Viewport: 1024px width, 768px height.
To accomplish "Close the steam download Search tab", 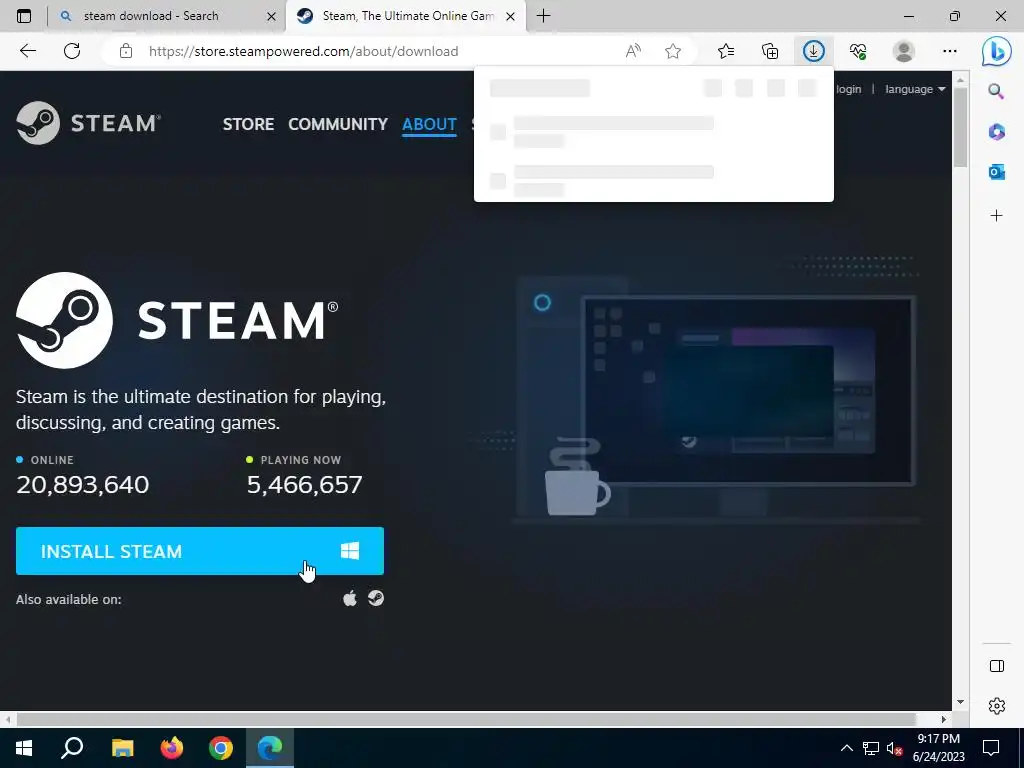I will coord(272,16).
